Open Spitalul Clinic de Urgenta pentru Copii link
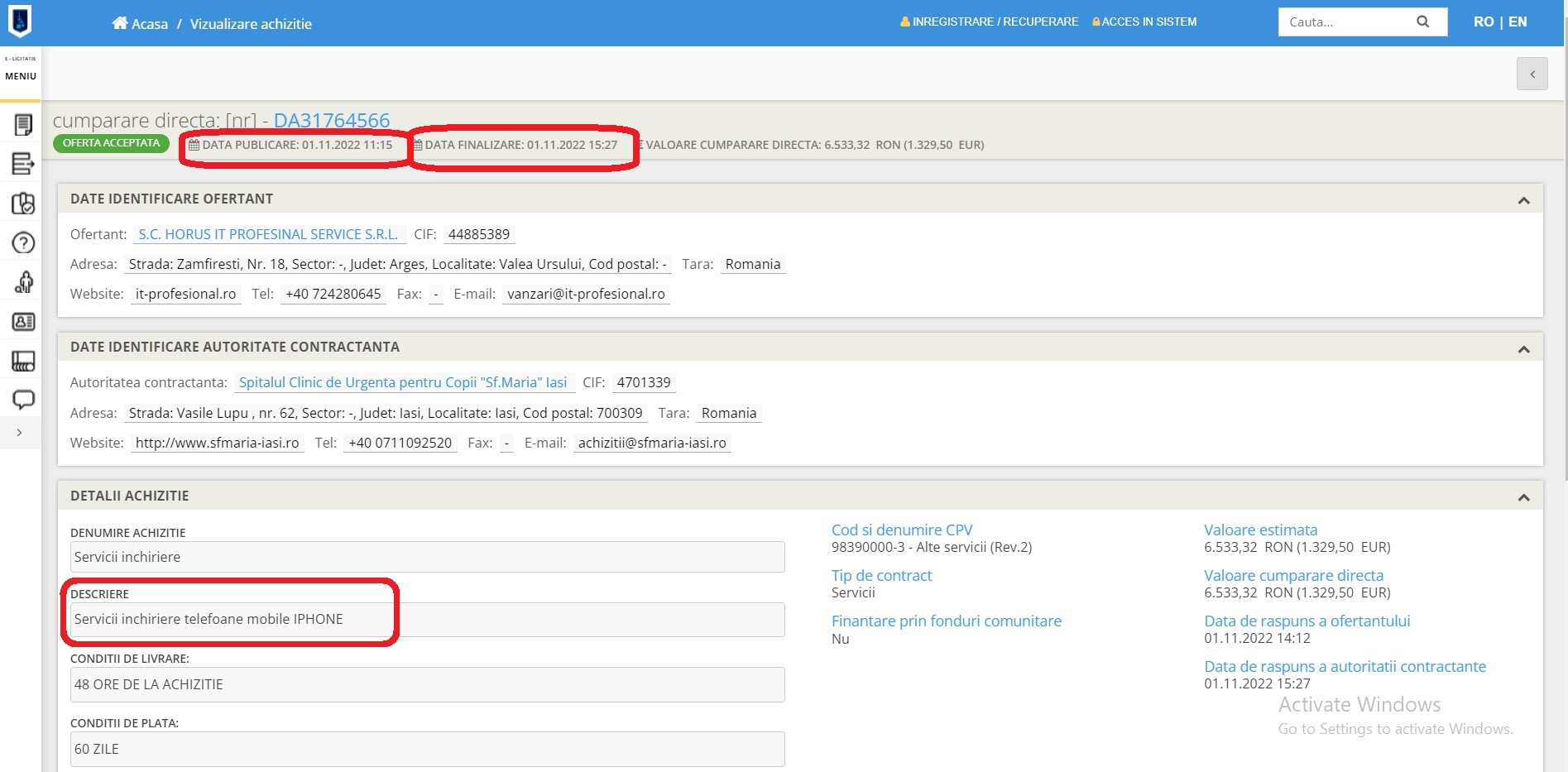This screenshot has width=1568, height=772. [x=403, y=382]
